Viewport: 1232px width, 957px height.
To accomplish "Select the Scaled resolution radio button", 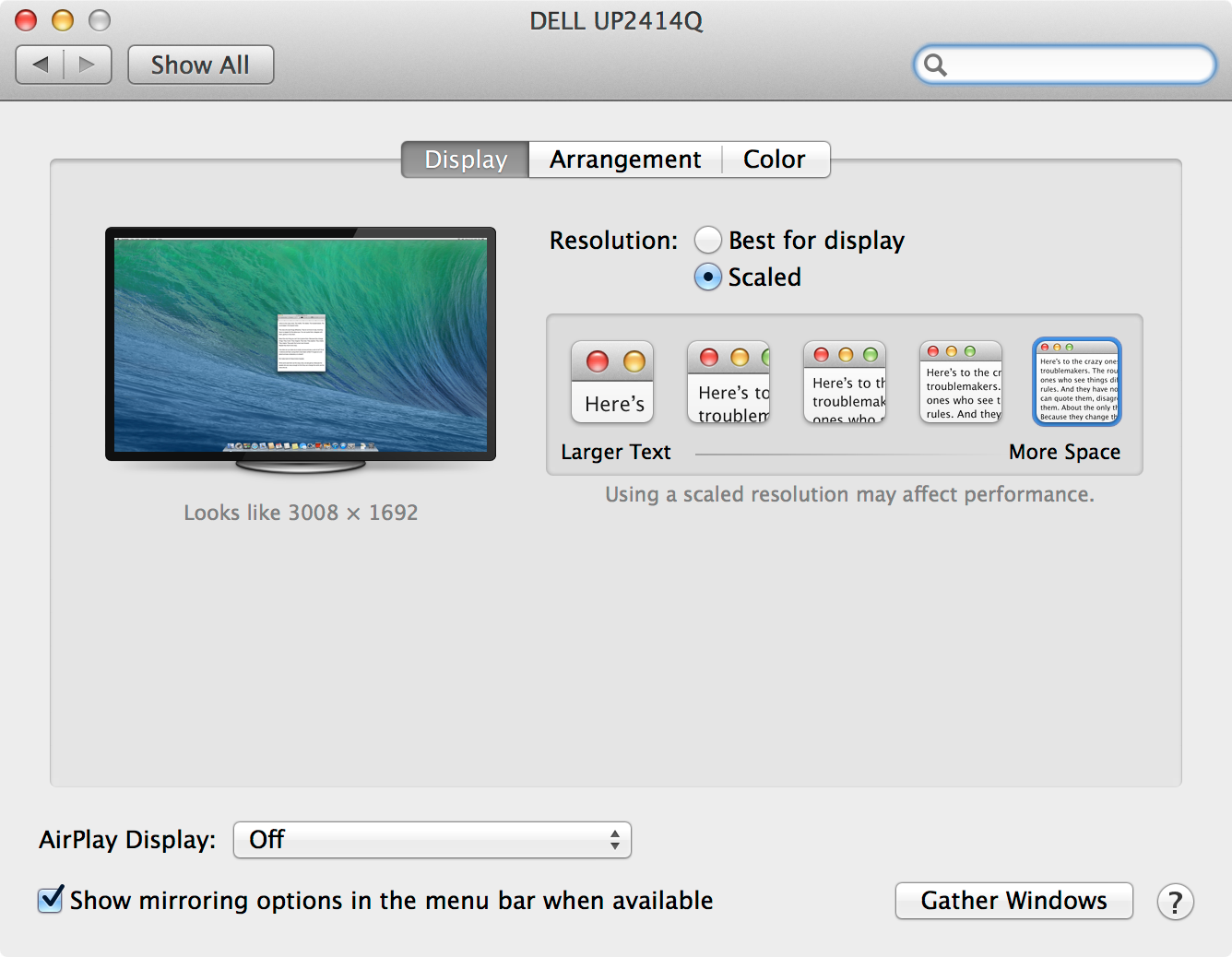I will (708, 277).
